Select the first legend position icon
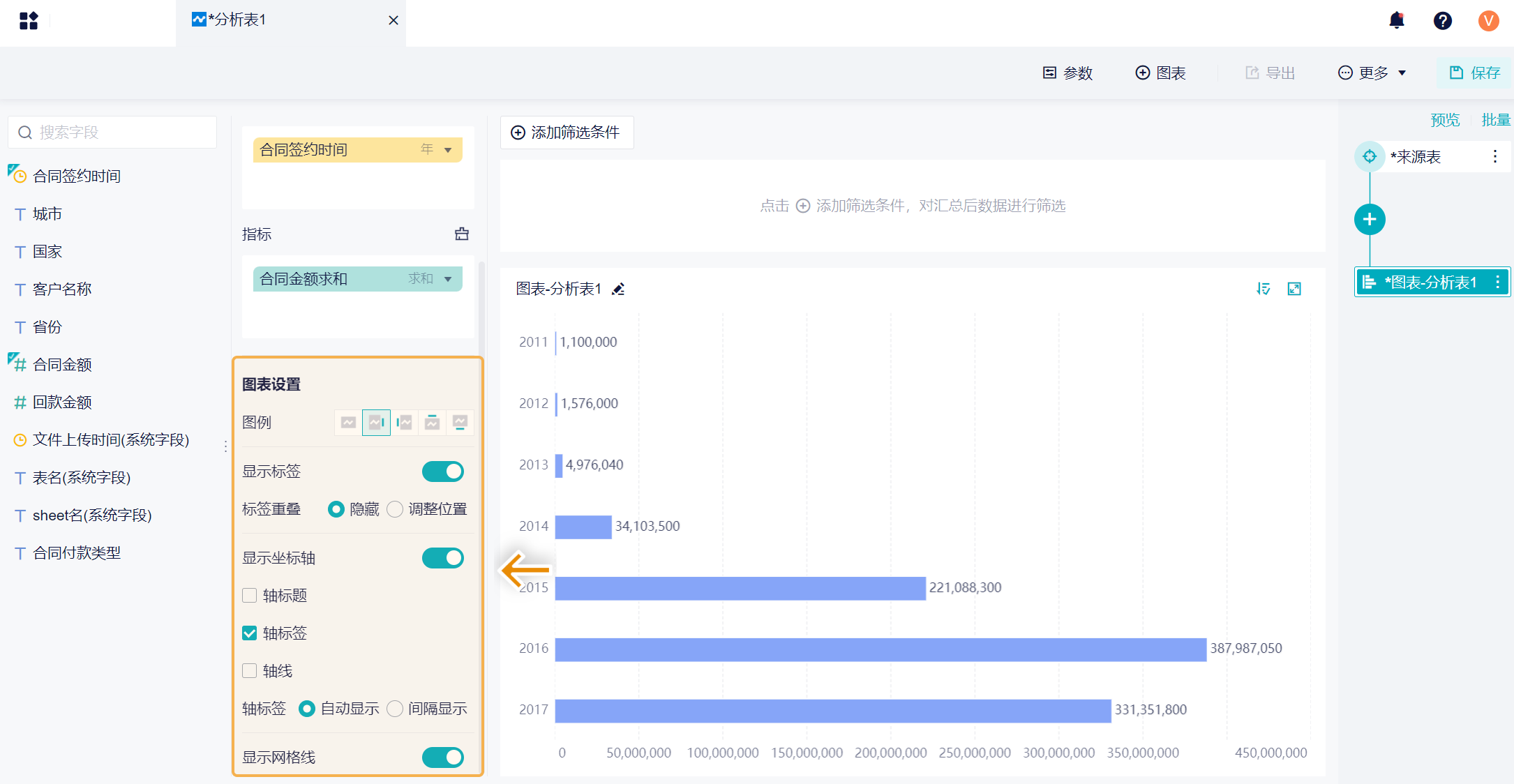The height and width of the screenshot is (784, 1514). pyautogui.click(x=348, y=423)
